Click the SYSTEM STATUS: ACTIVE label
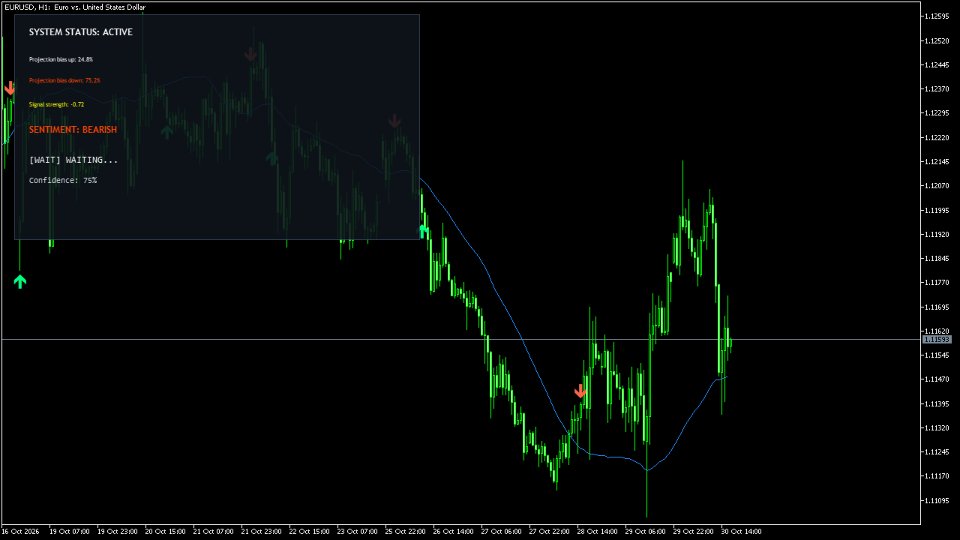This screenshot has height=540, width=960. (x=81, y=32)
